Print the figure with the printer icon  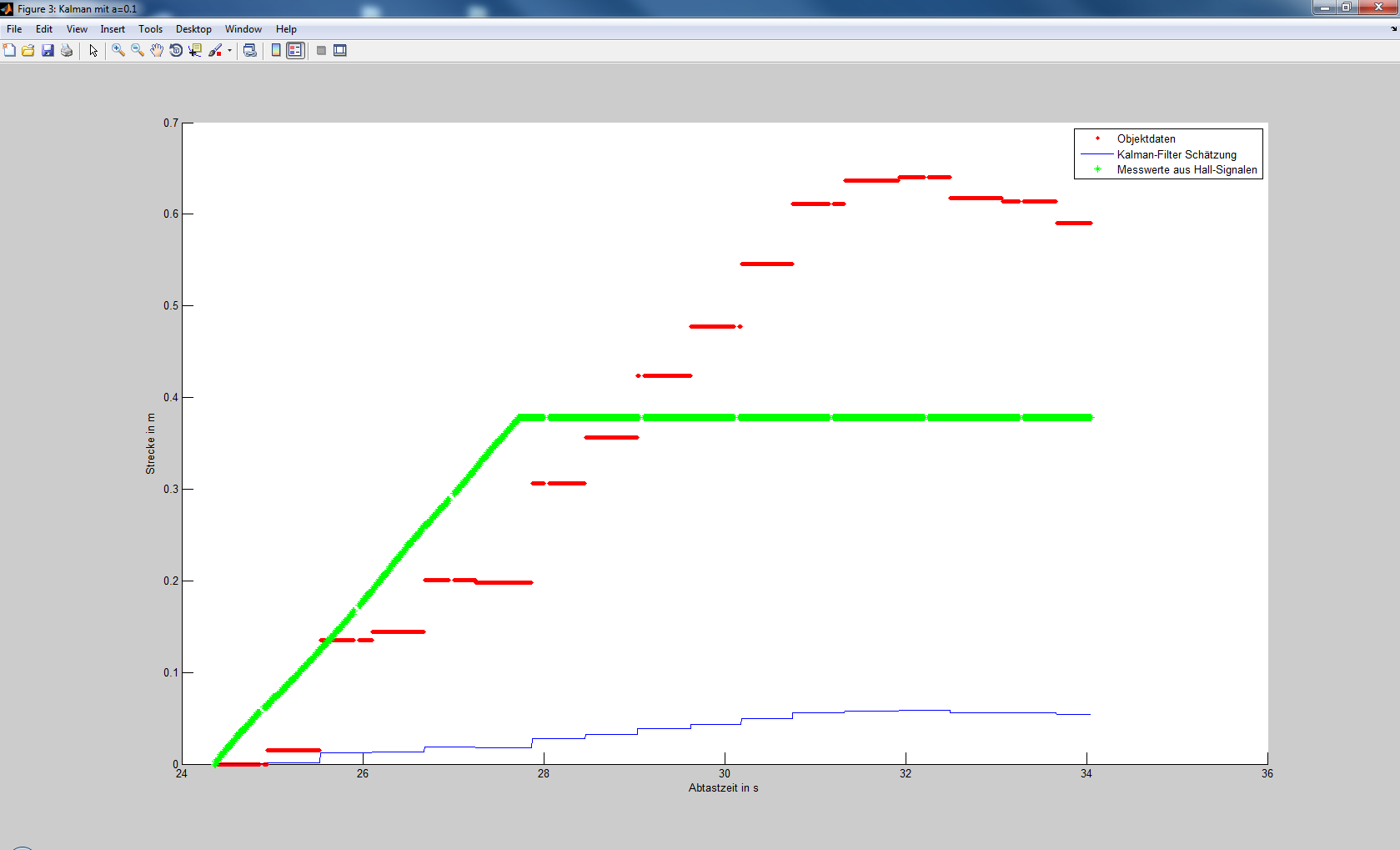67,51
